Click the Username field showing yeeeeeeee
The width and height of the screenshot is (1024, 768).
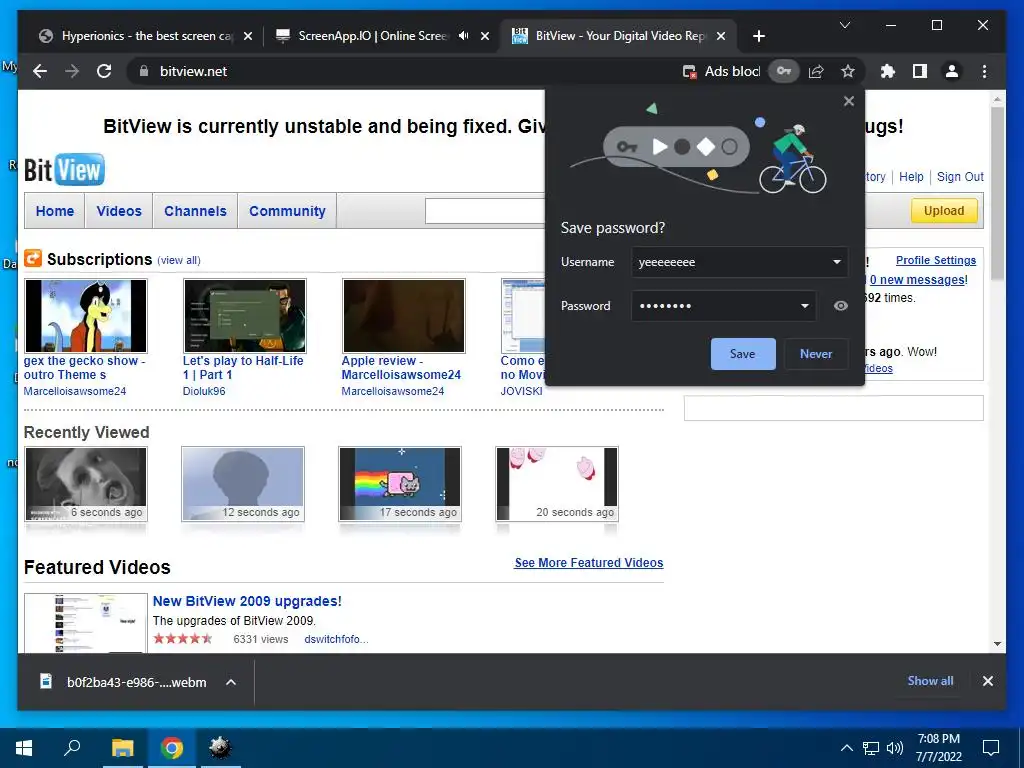point(740,262)
